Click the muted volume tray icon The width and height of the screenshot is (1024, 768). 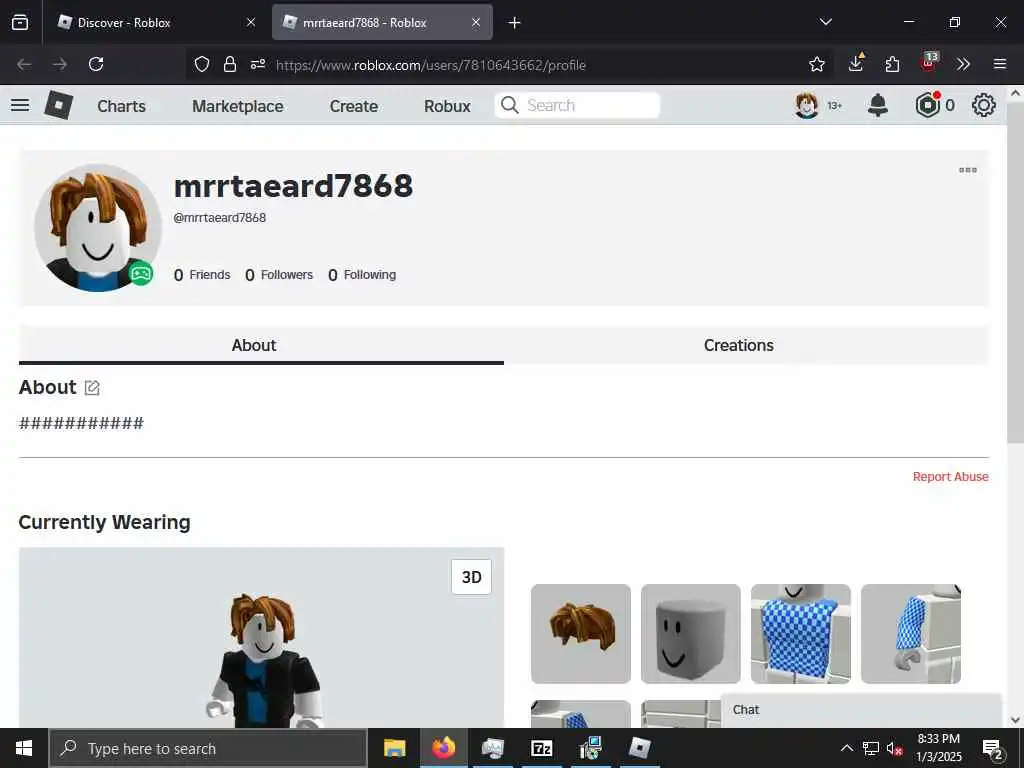894,748
